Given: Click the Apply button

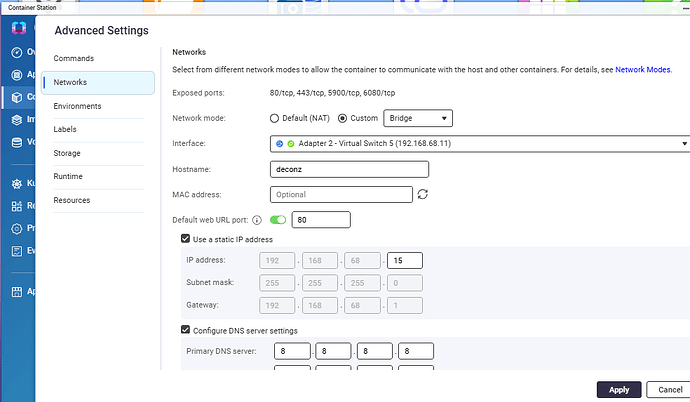Looking at the screenshot, I should pyautogui.click(x=618, y=389).
